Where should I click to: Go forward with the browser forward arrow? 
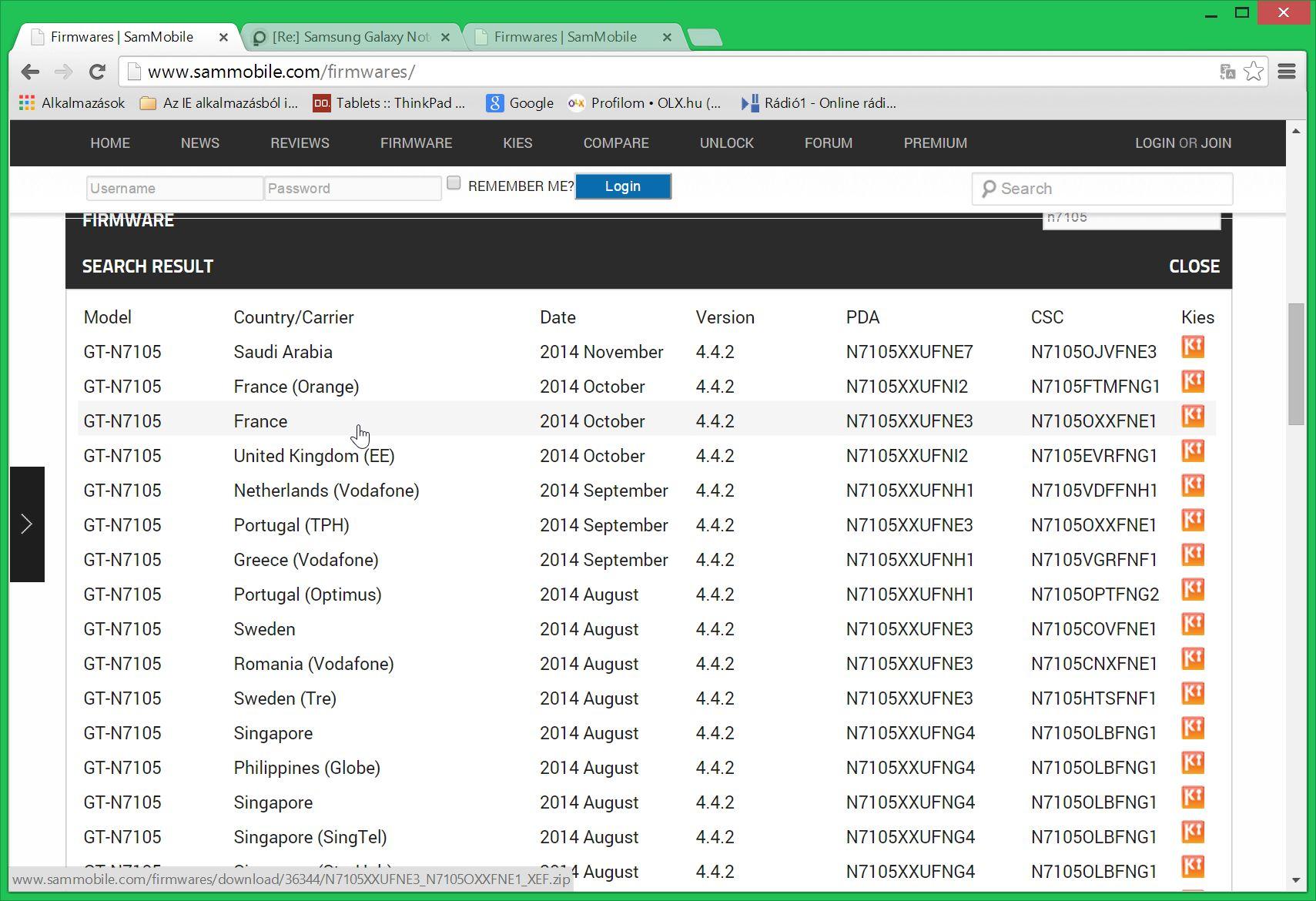click(x=63, y=72)
